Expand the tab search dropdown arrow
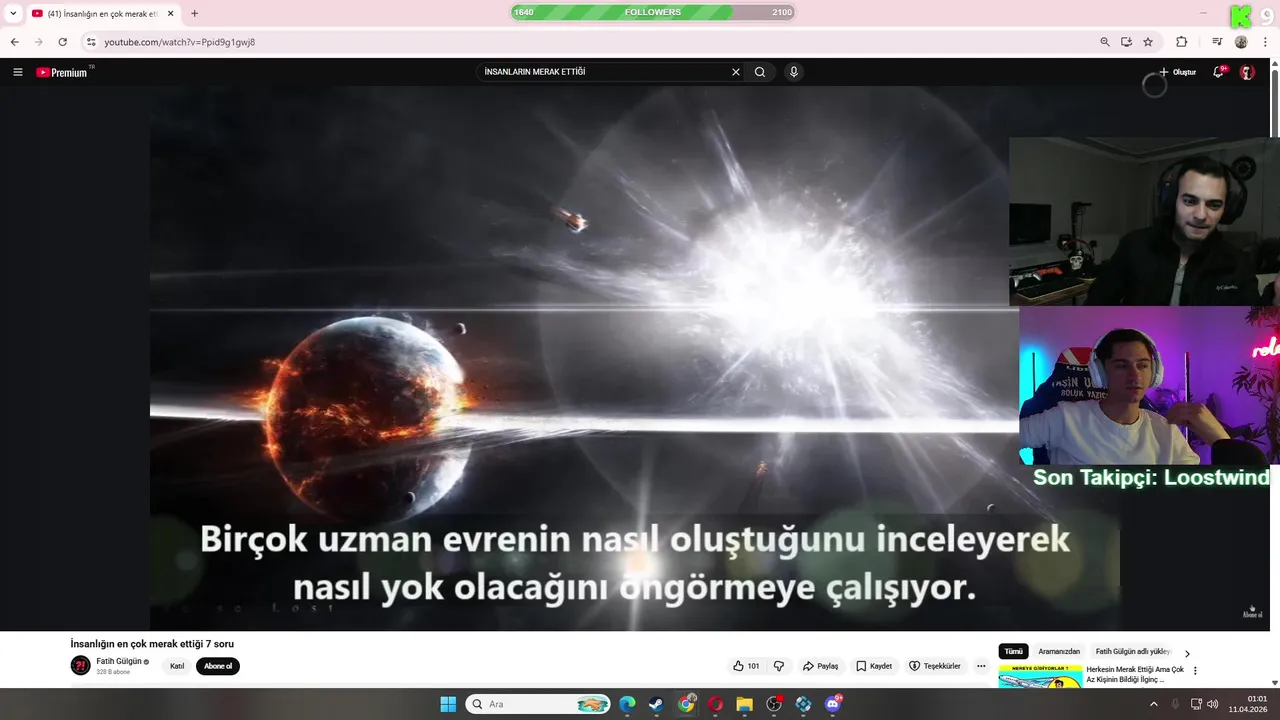Screen dimensions: 1280x720 13,13
